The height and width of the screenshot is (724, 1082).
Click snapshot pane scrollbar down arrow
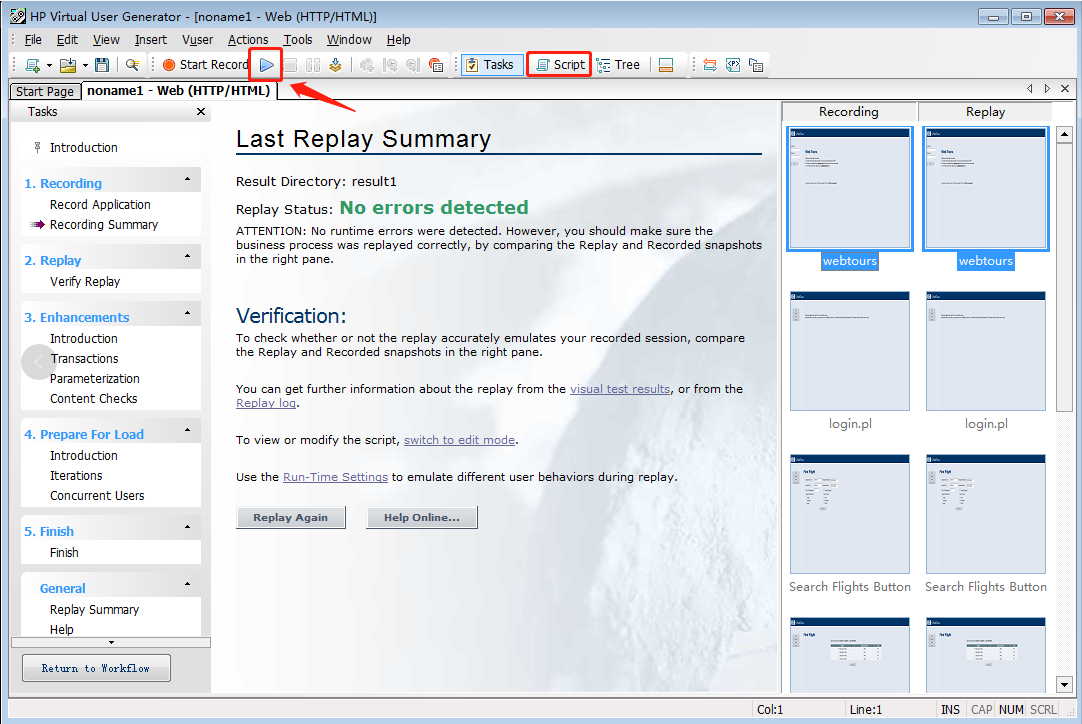coord(1064,685)
